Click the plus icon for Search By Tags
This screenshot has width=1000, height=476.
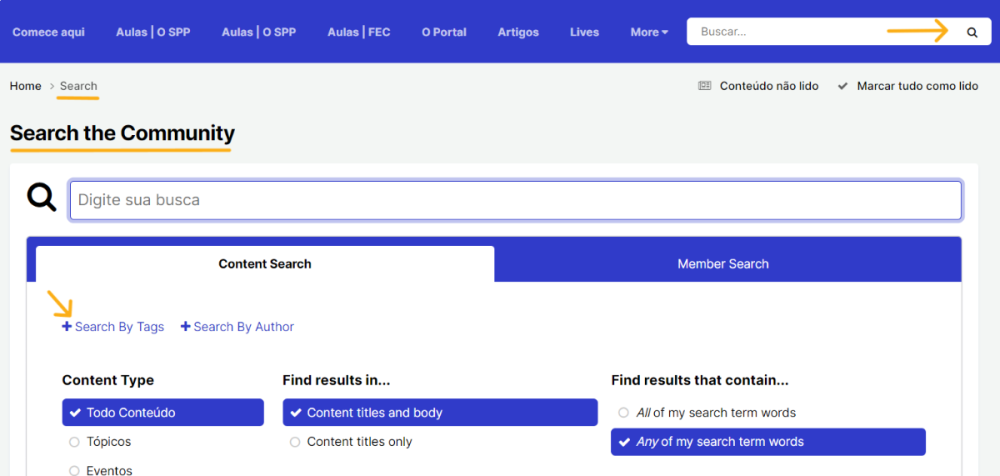pos(67,327)
